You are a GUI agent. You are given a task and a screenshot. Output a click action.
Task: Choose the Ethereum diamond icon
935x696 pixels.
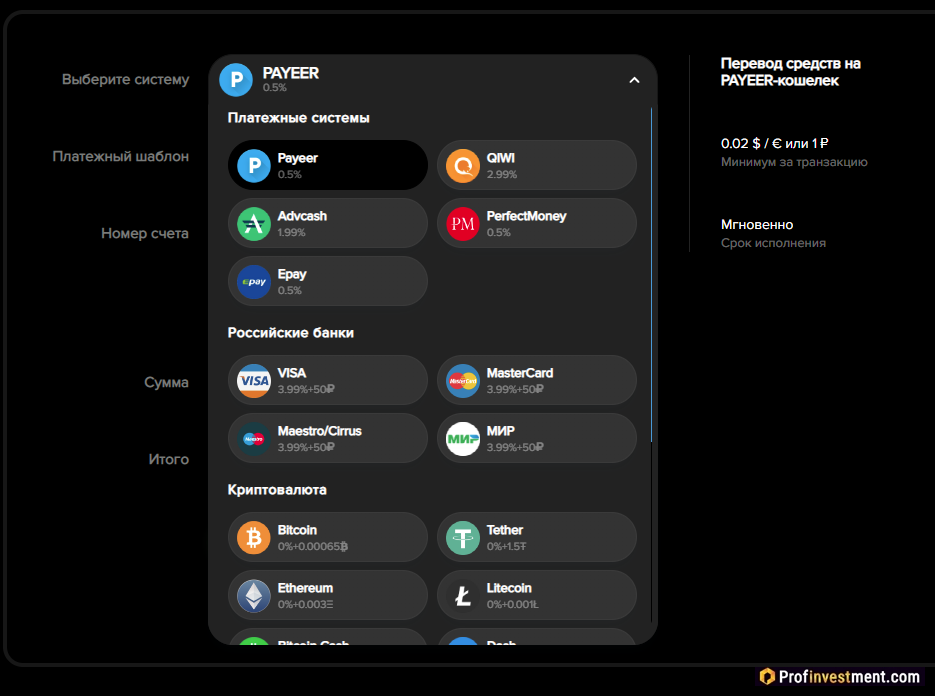click(x=254, y=596)
